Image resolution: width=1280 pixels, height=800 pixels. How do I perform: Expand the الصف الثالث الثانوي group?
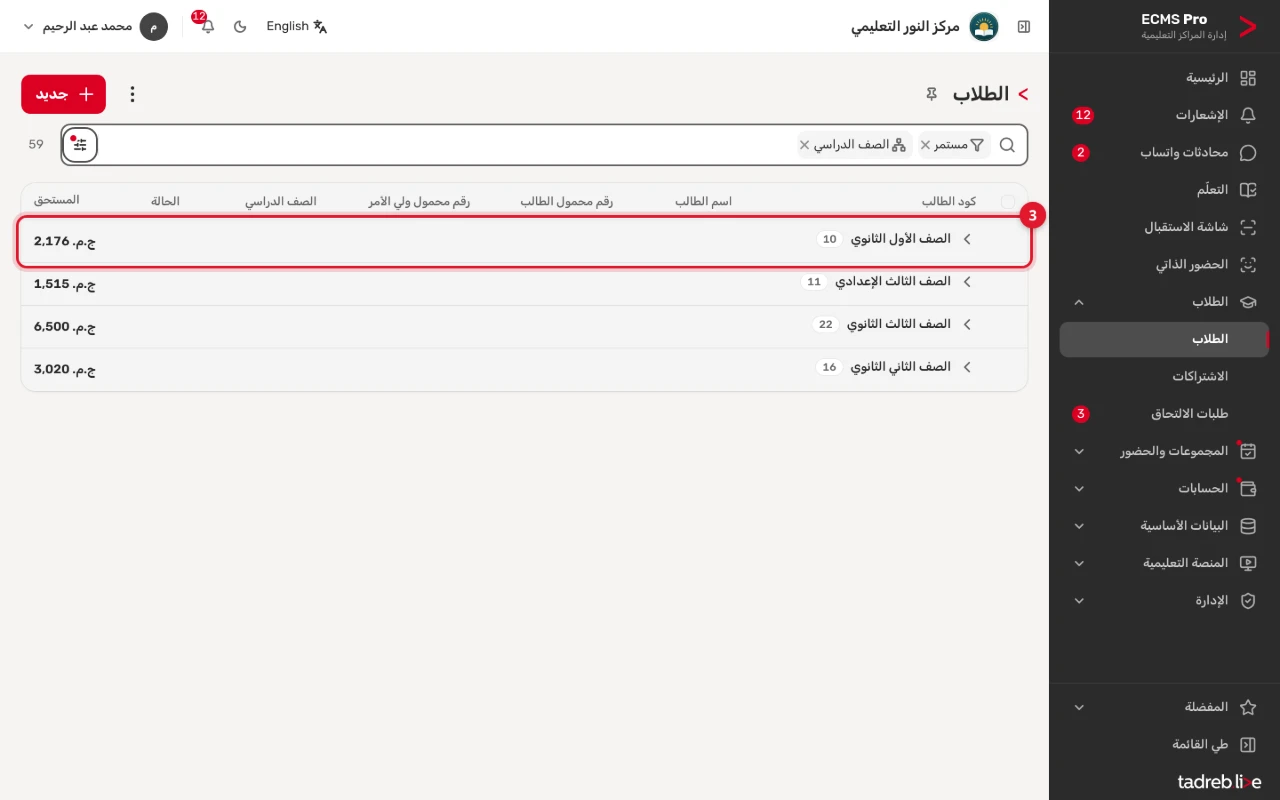(x=967, y=325)
